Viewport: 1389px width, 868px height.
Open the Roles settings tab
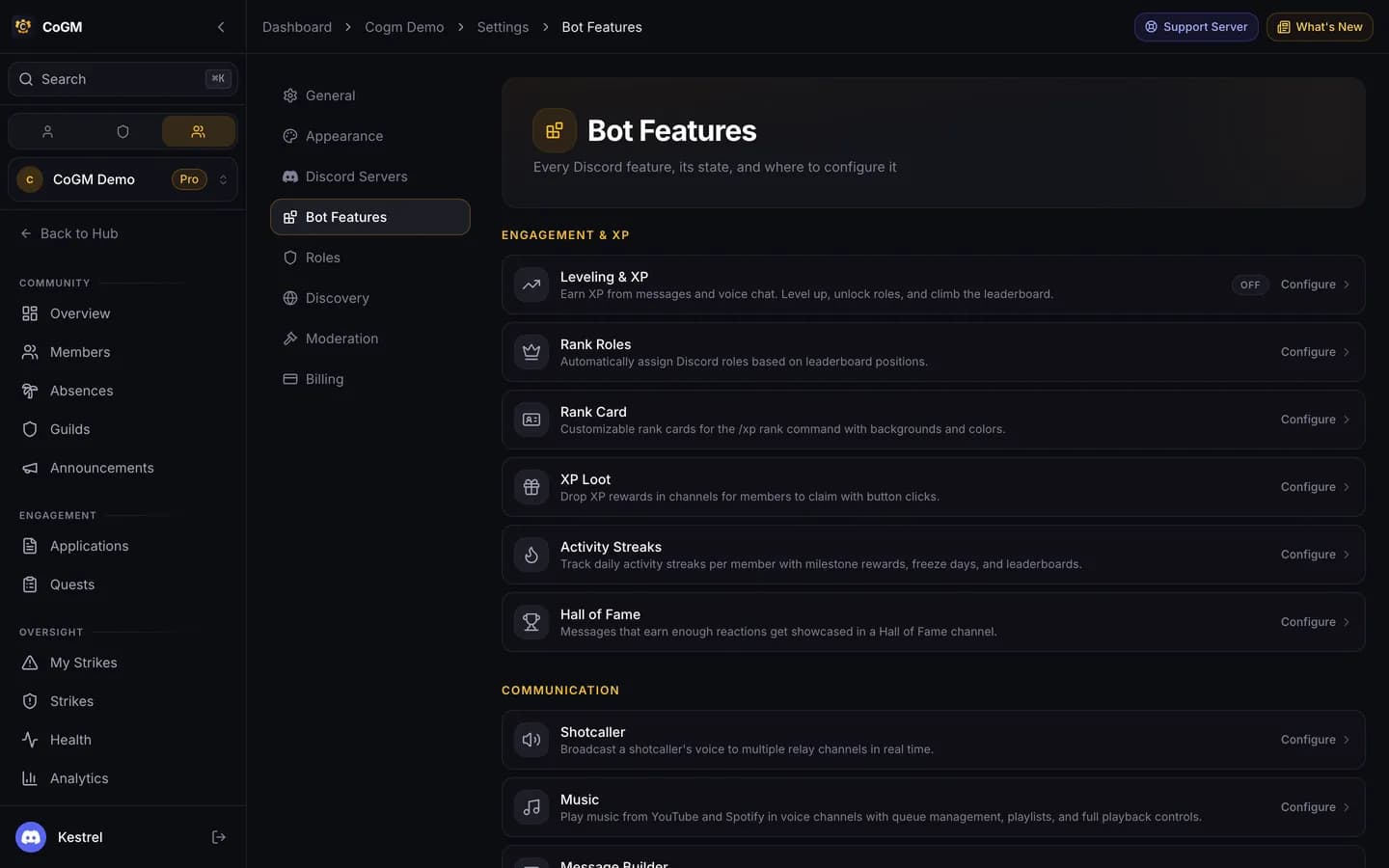pyautogui.click(x=370, y=258)
